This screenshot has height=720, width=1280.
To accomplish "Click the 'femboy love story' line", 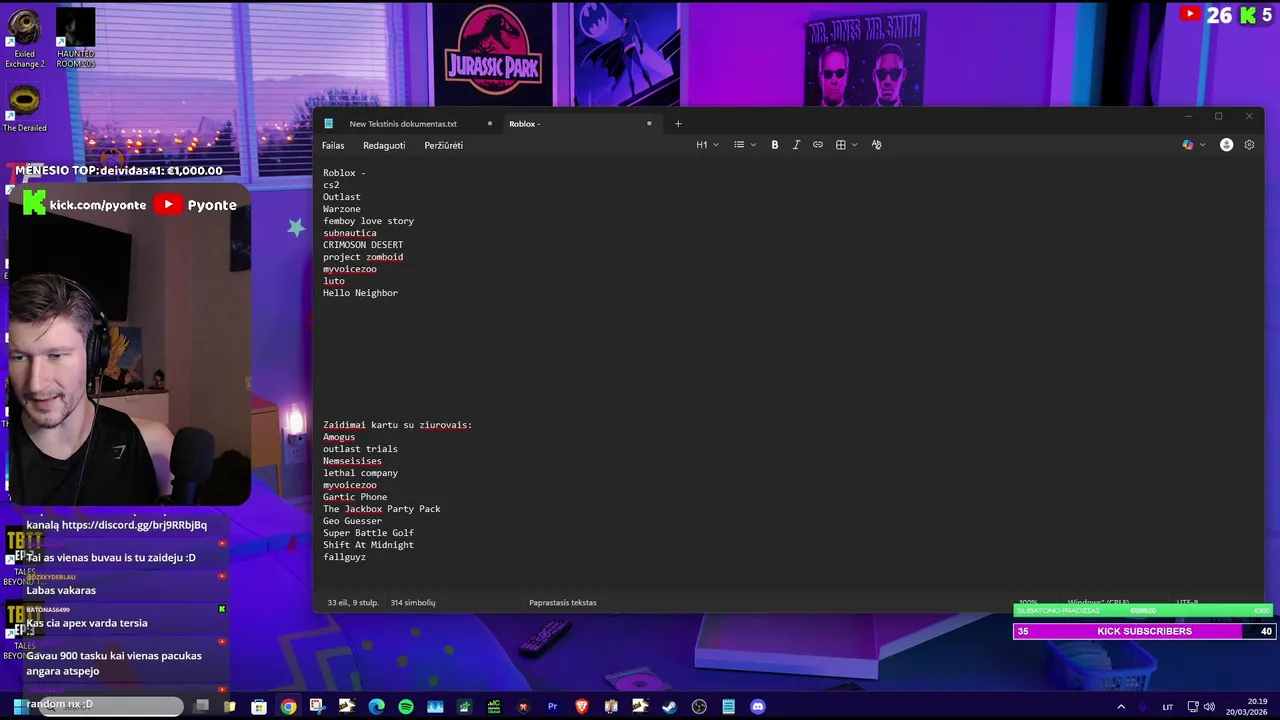I will pos(368,221).
